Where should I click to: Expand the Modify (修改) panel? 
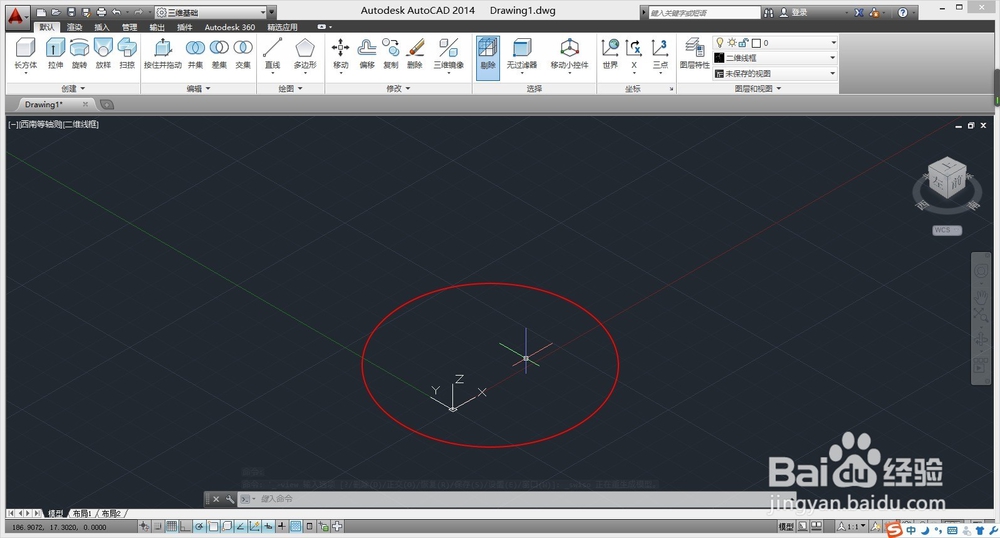click(x=398, y=89)
